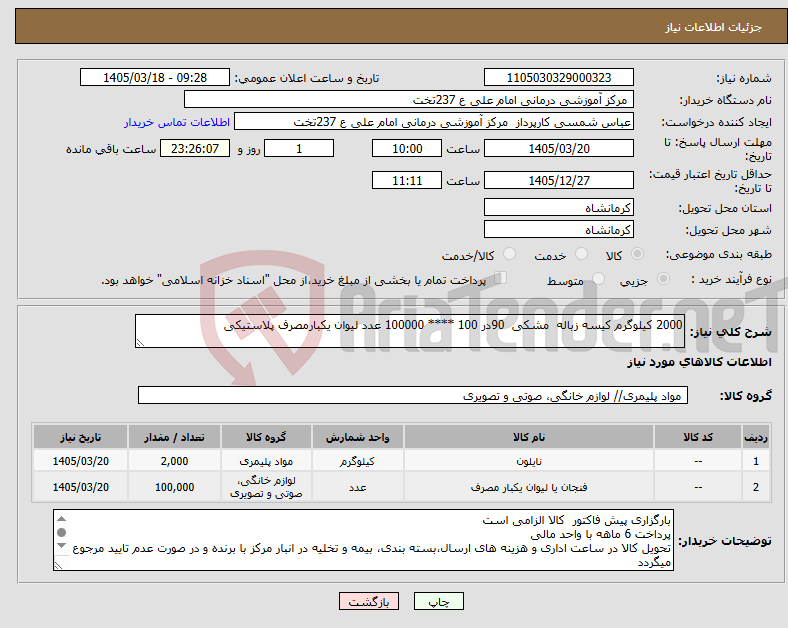Click scroll down arrow in buyer notes box
The width and height of the screenshot is (788, 628).
pos(61,546)
